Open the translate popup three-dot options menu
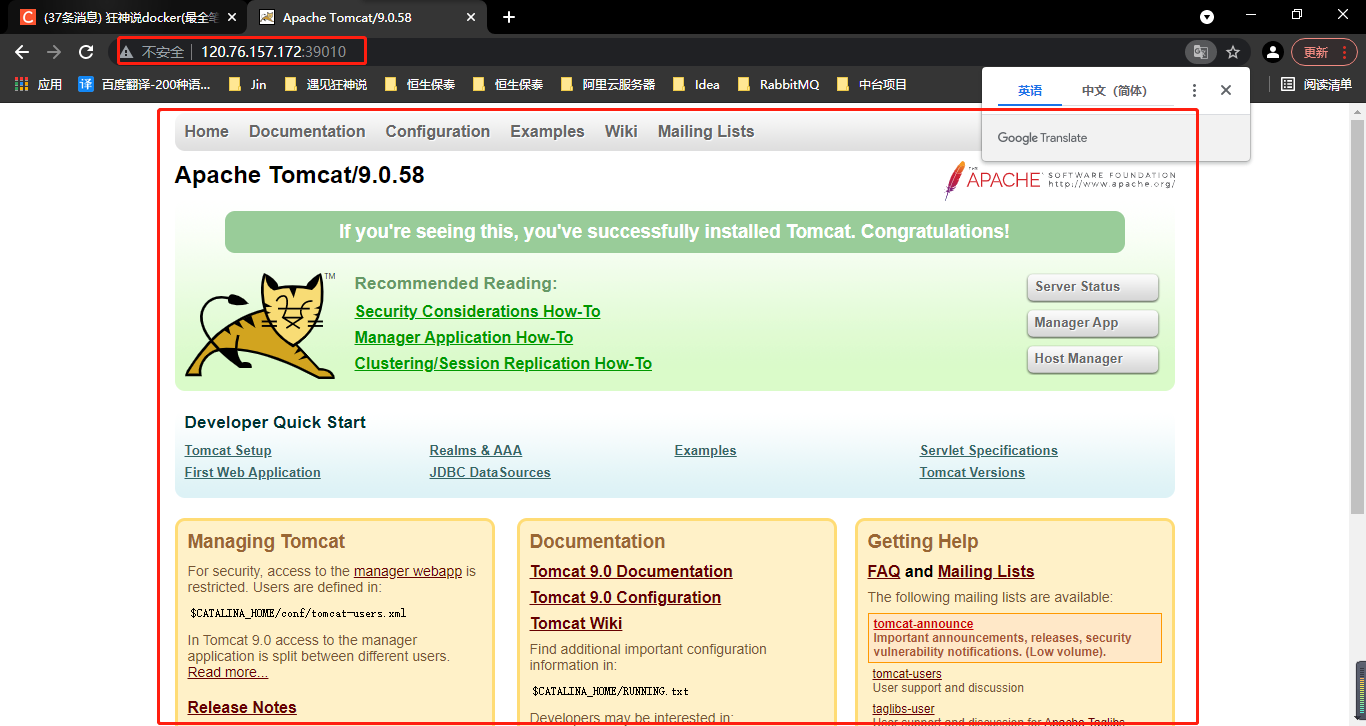This screenshot has height=726, width=1366. point(1194,90)
